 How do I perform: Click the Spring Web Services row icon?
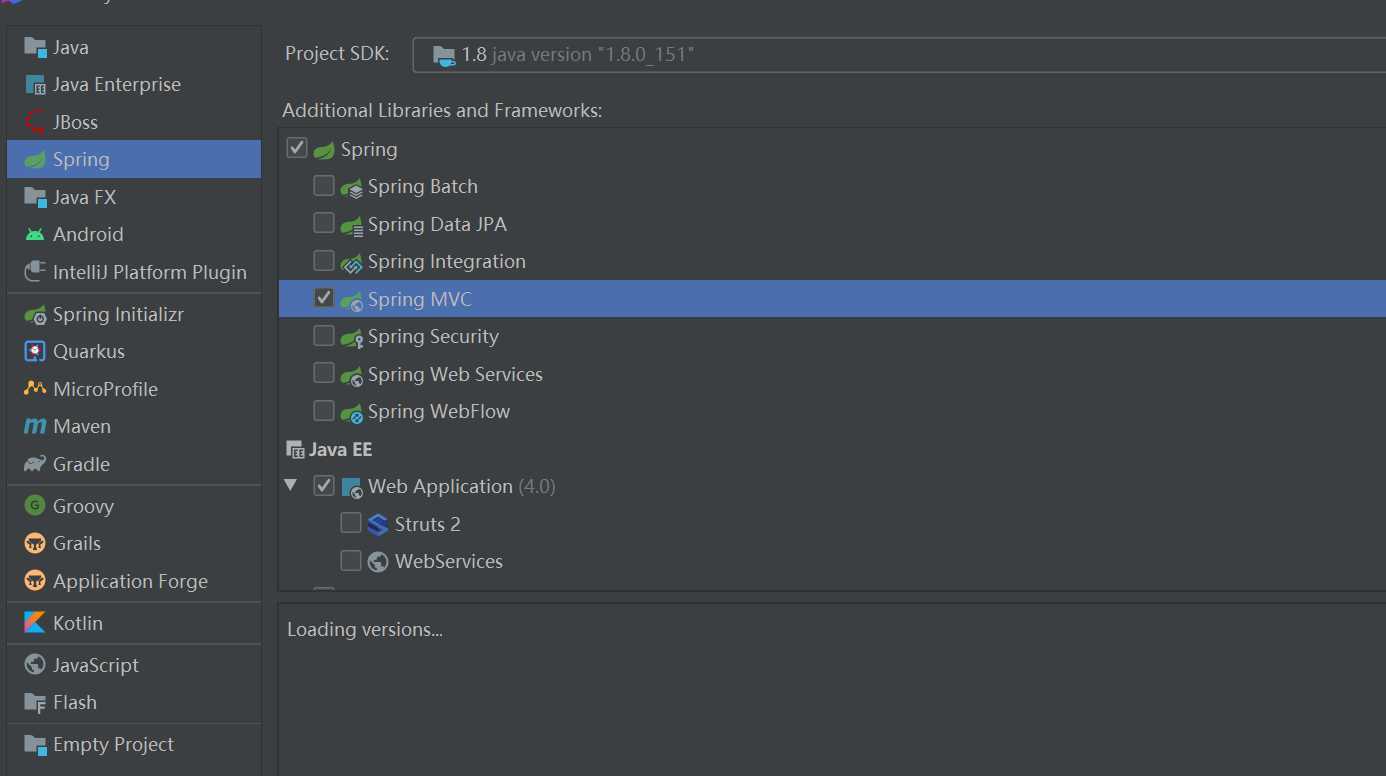(351, 375)
